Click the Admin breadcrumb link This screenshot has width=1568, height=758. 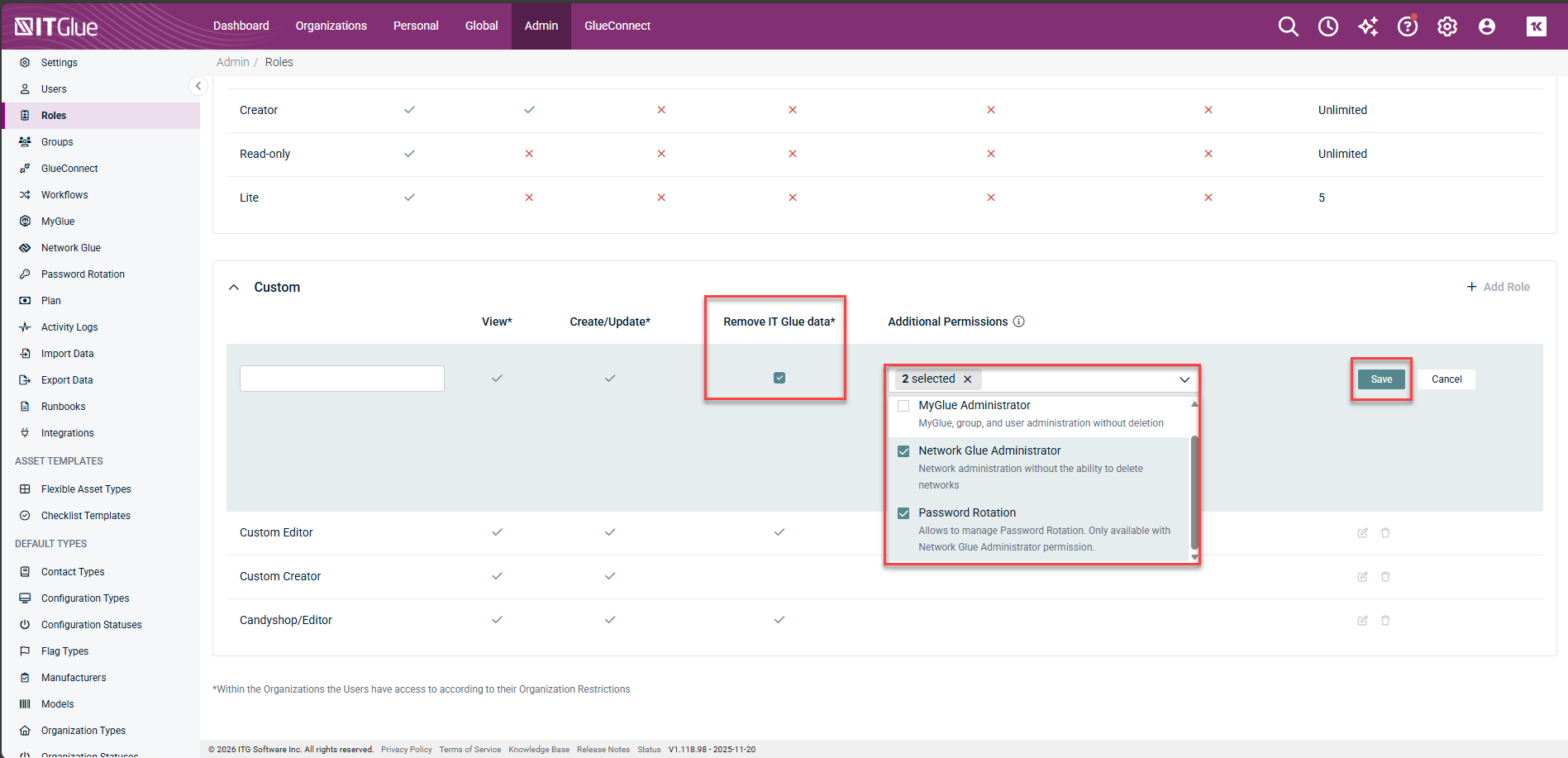tap(233, 62)
